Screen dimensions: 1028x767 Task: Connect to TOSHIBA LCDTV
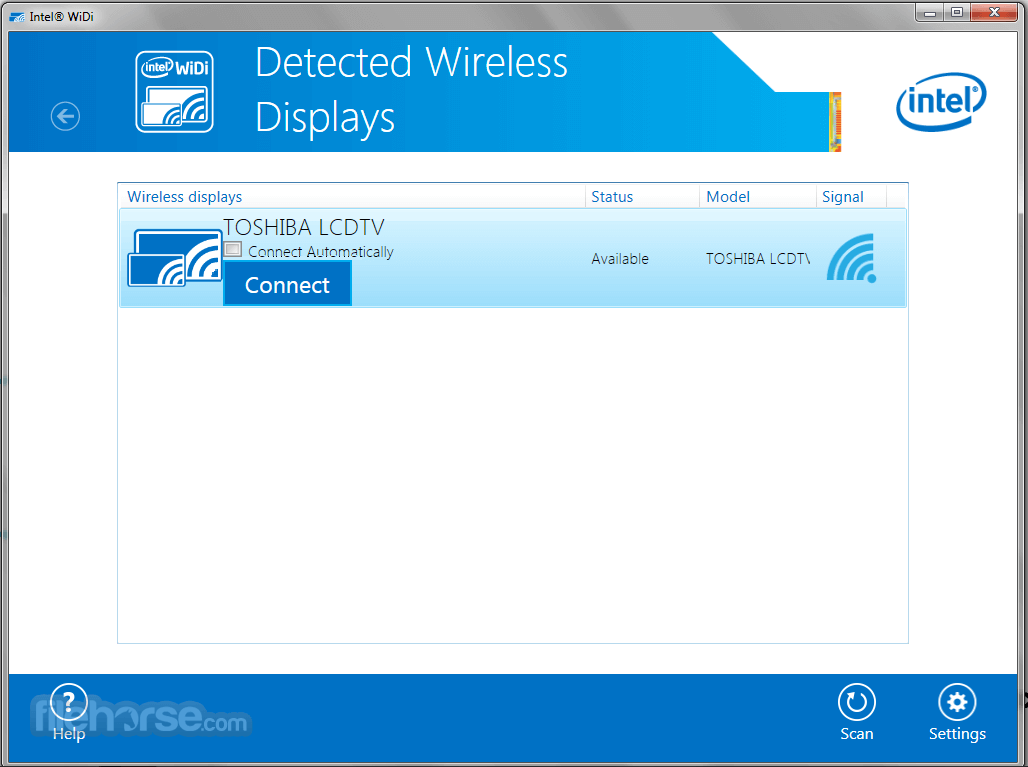point(287,284)
